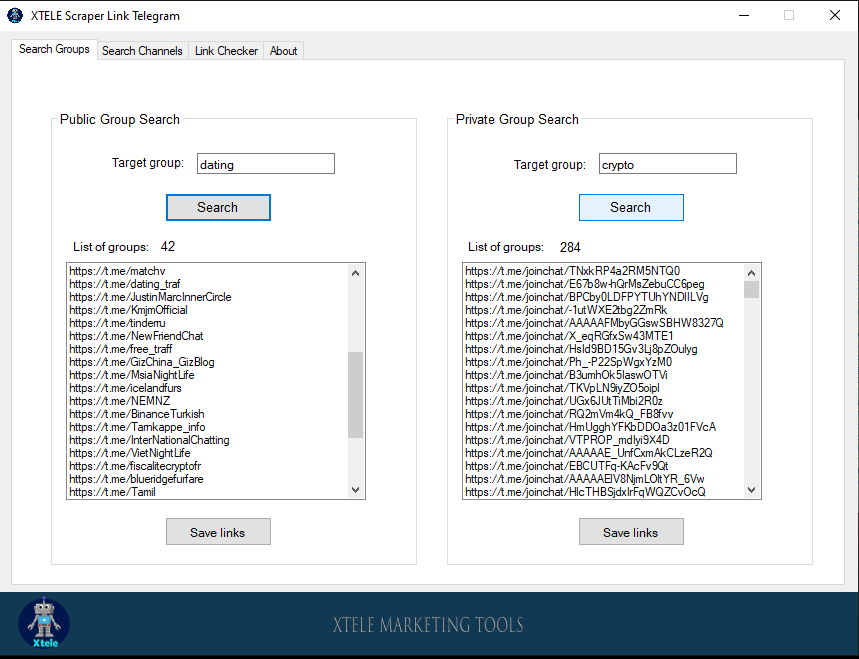
Task: Open the Link Checker tab
Action: click(x=226, y=51)
